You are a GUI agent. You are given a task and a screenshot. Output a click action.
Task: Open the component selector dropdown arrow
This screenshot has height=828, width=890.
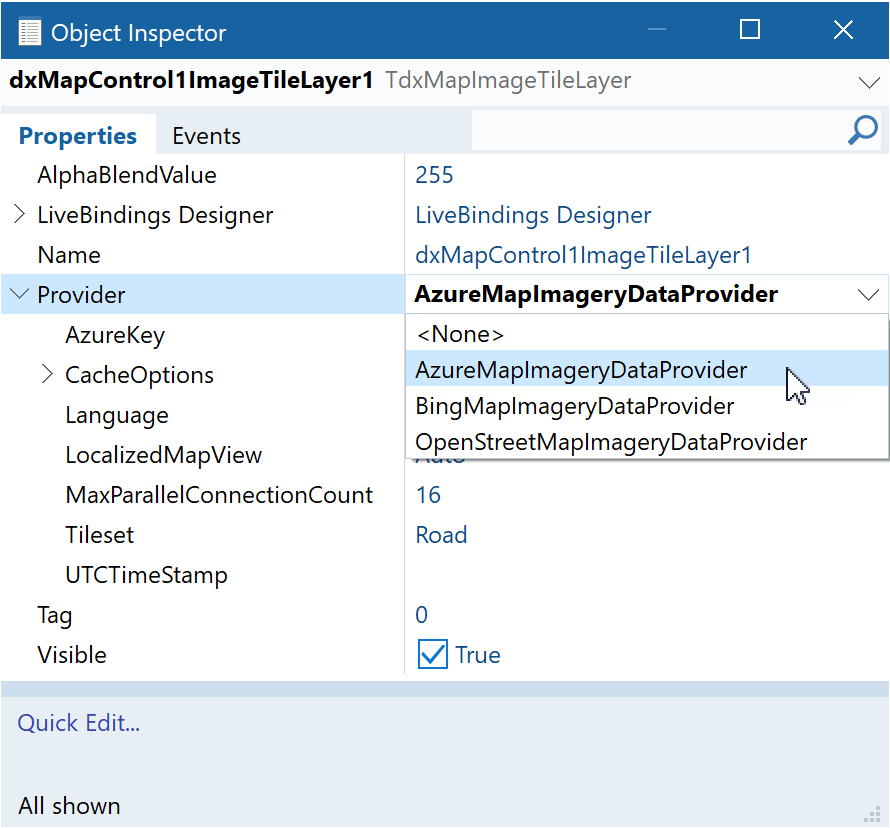pos(869,82)
